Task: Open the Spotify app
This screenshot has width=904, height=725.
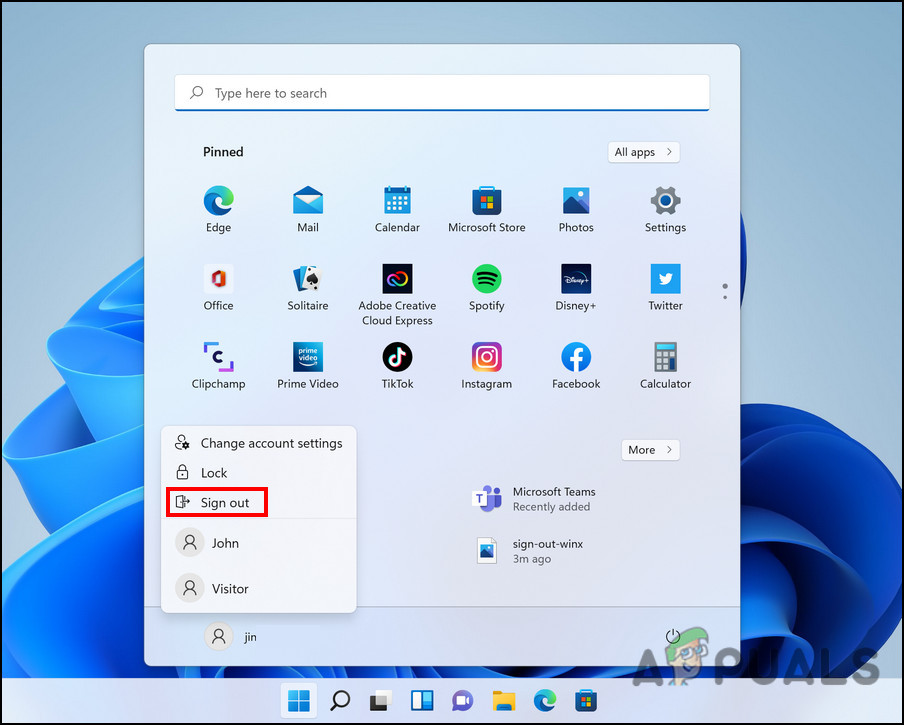Action: 487,288
